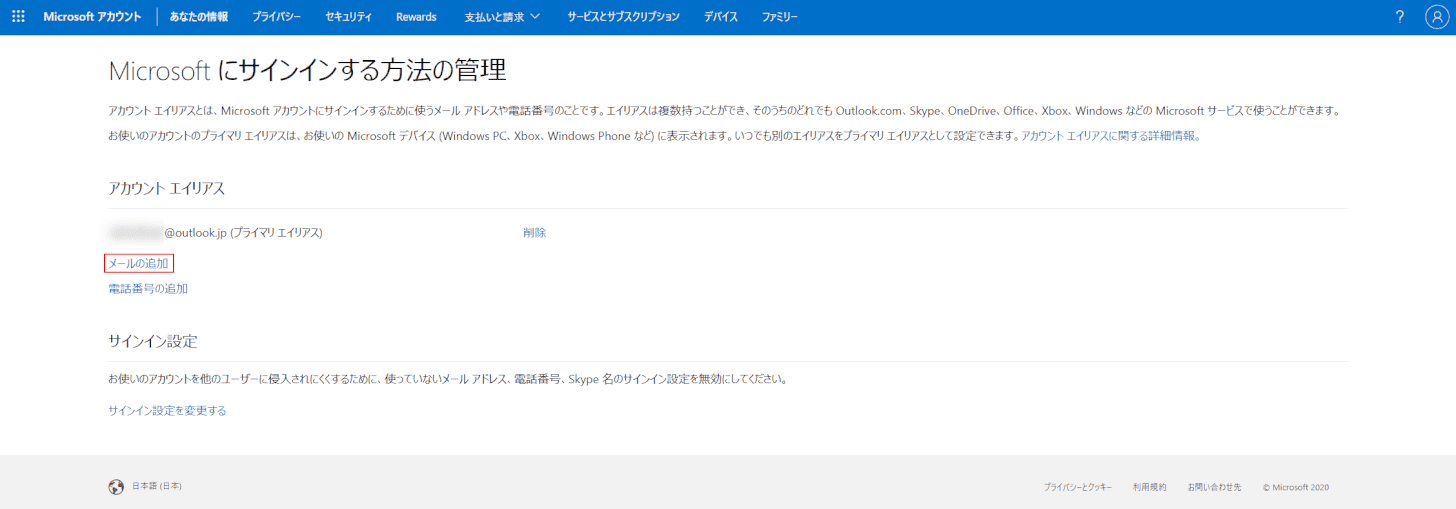Select the 日本語 (日本) language link

pos(157,486)
